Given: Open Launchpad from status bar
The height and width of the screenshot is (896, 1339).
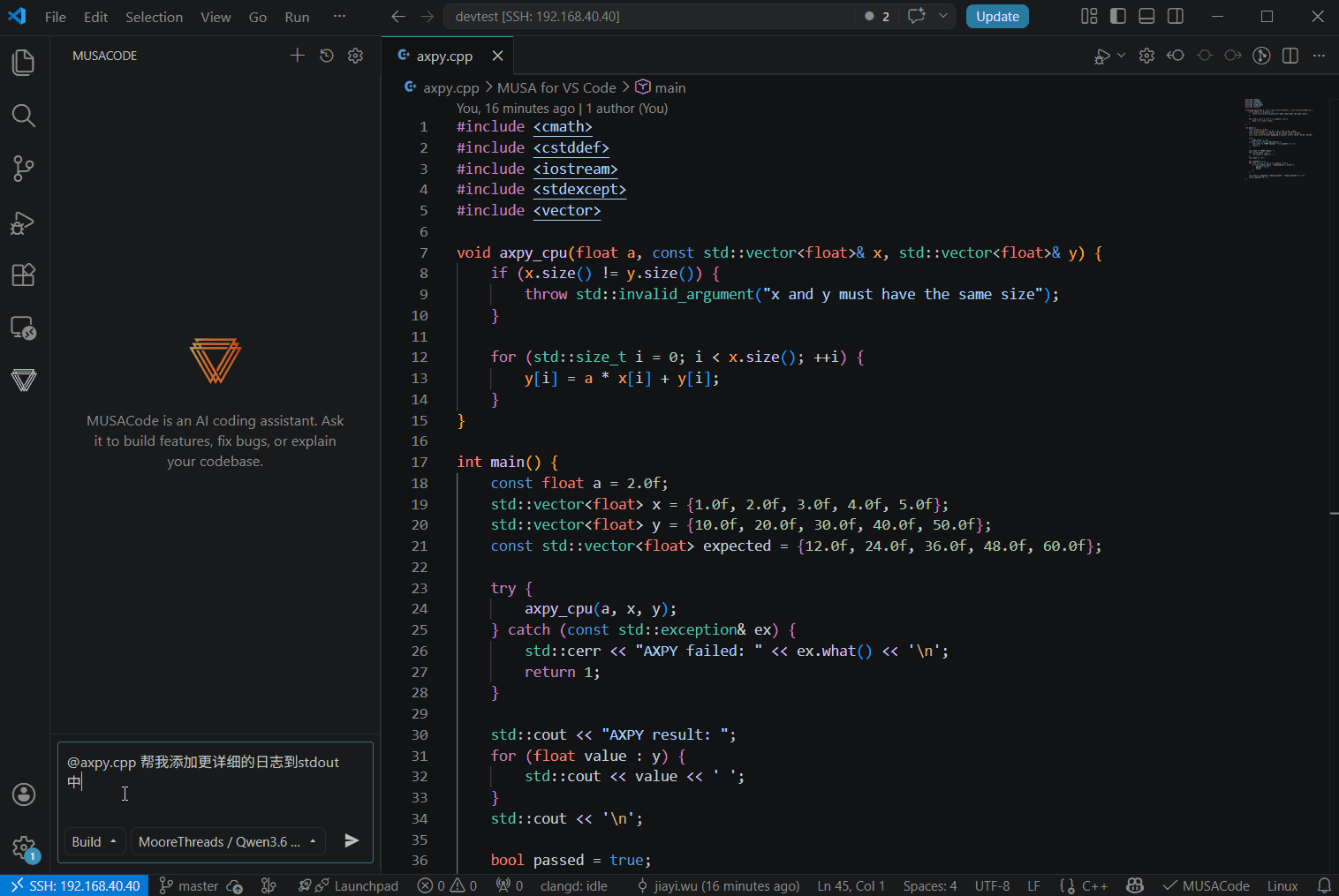Looking at the screenshot, I should click(357, 885).
